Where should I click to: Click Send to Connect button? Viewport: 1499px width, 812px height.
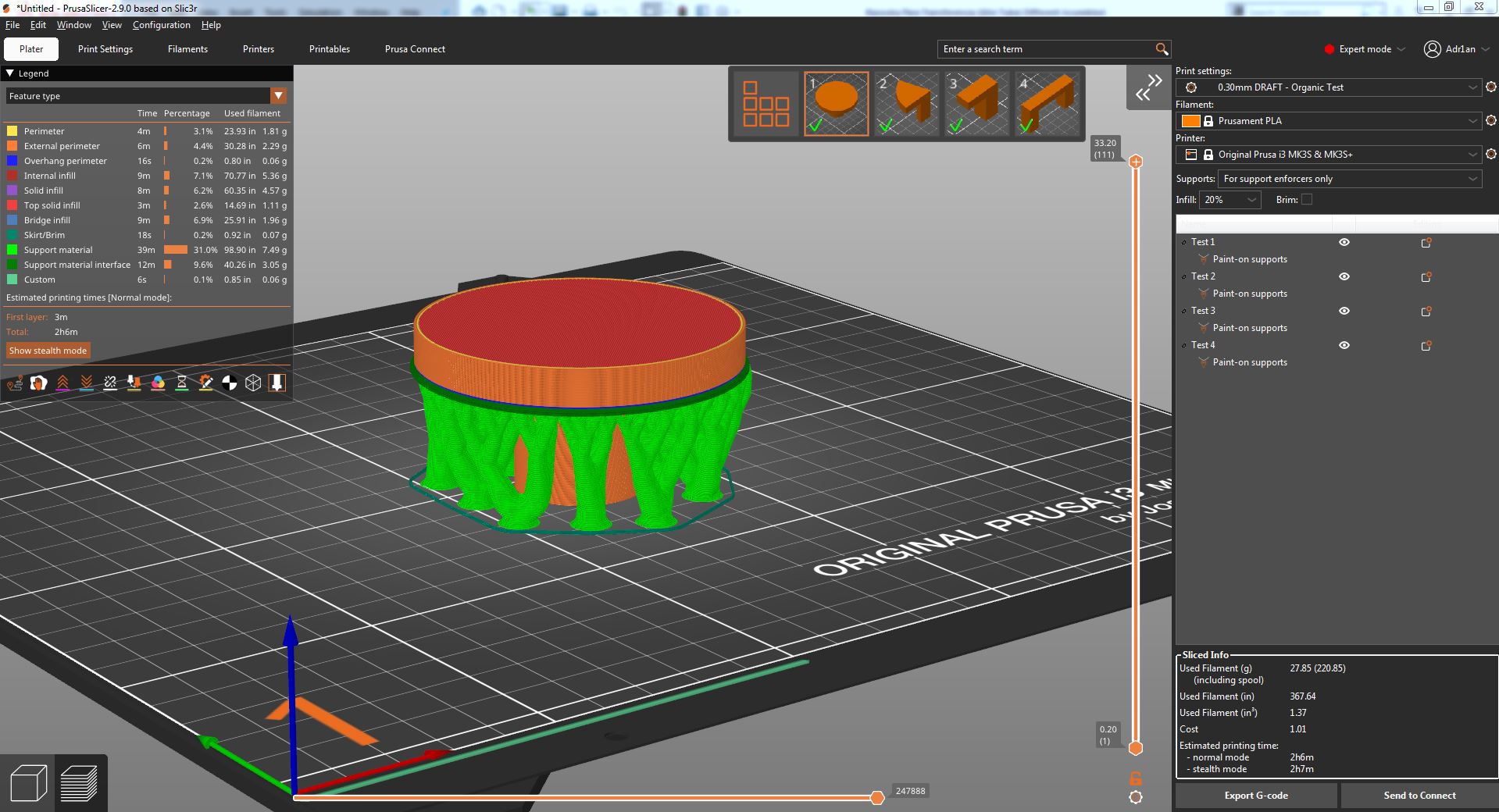pyautogui.click(x=1419, y=796)
